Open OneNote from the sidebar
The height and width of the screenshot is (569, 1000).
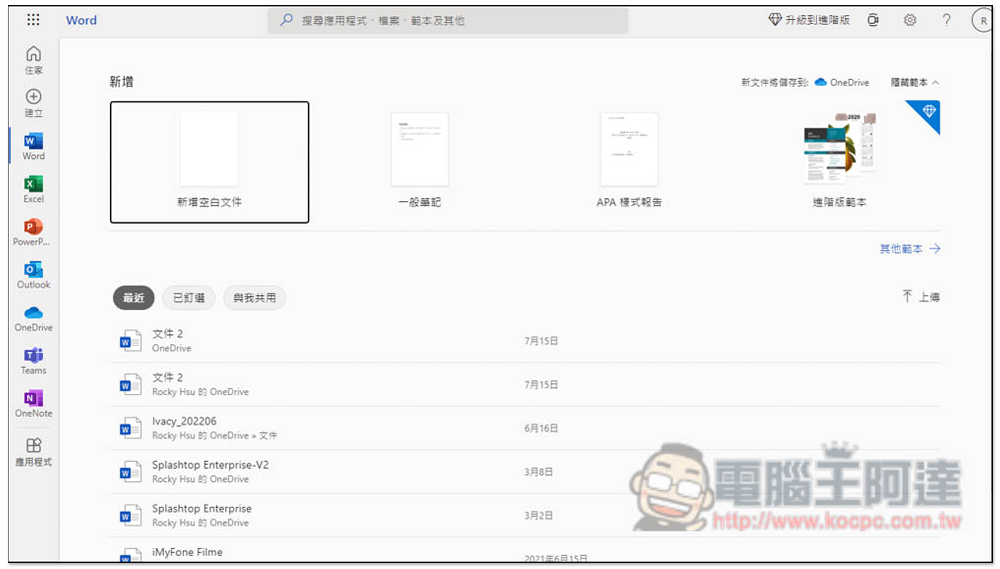click(x=33, y=403)
